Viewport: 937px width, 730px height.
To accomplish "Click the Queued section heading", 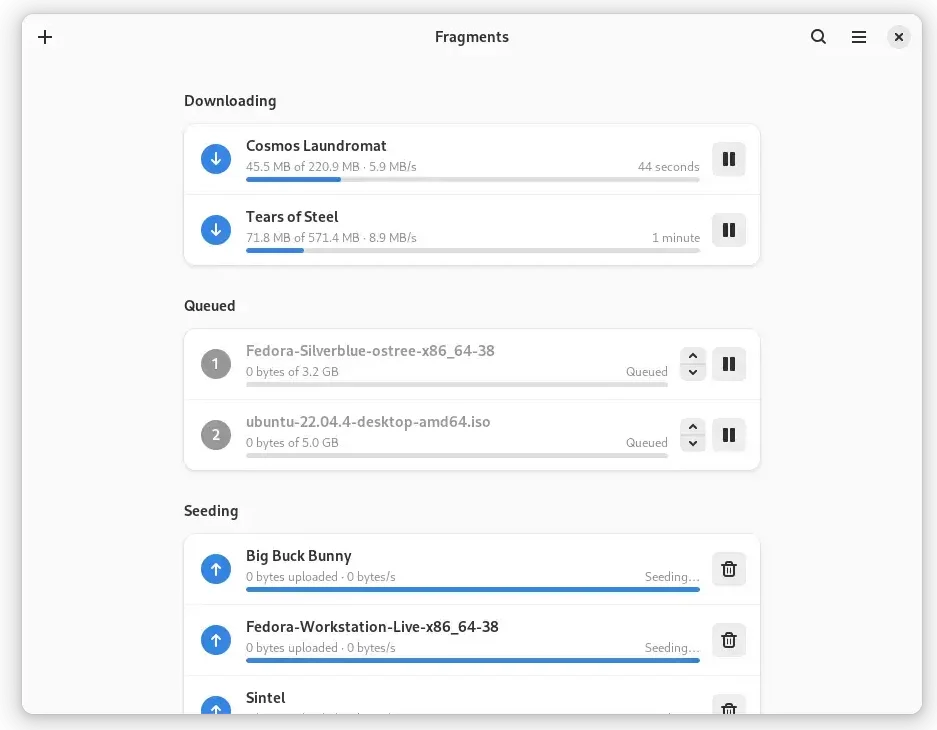I will click(x=210, y=306).
